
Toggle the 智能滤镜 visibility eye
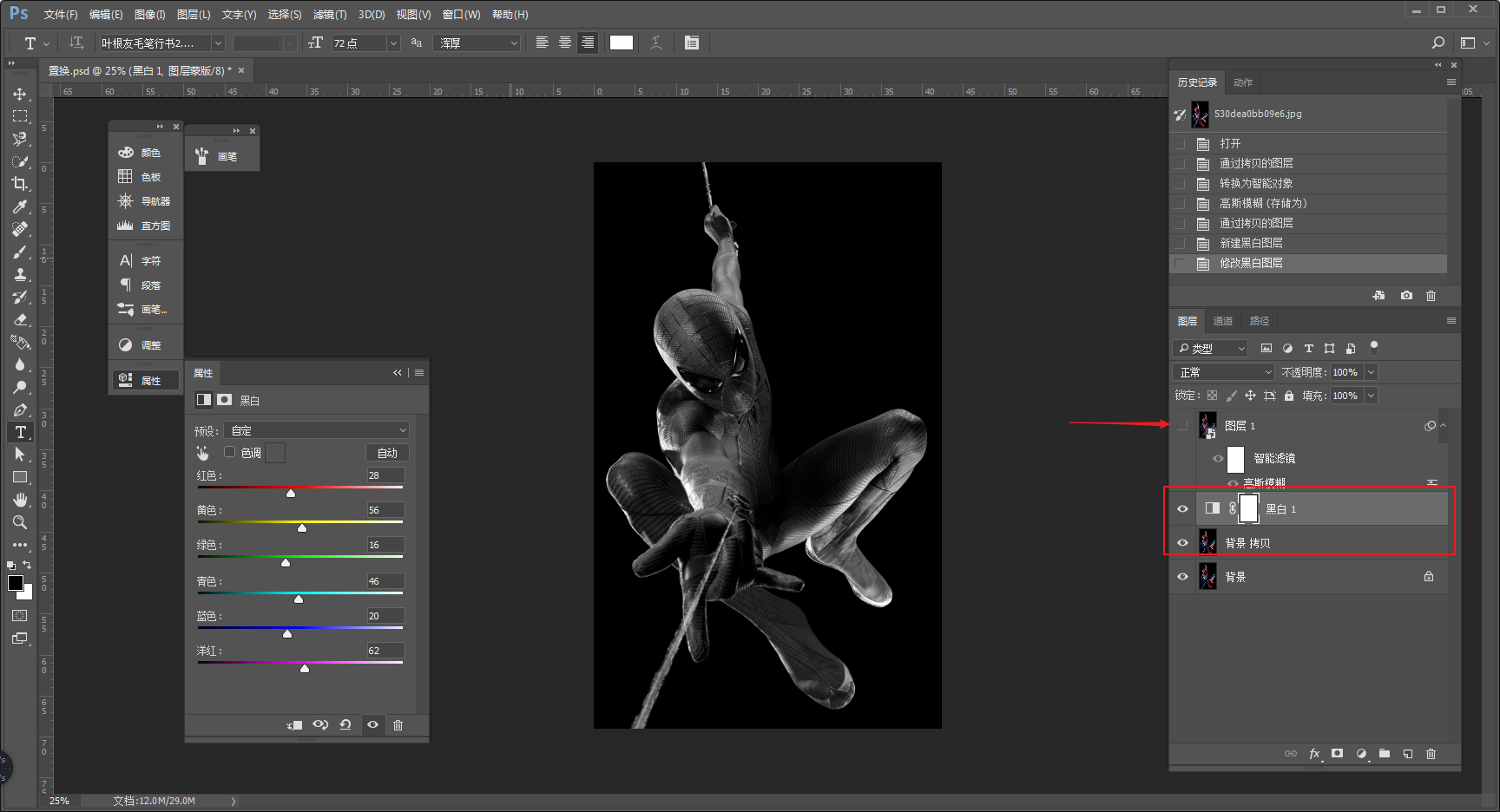(1218, 458)
